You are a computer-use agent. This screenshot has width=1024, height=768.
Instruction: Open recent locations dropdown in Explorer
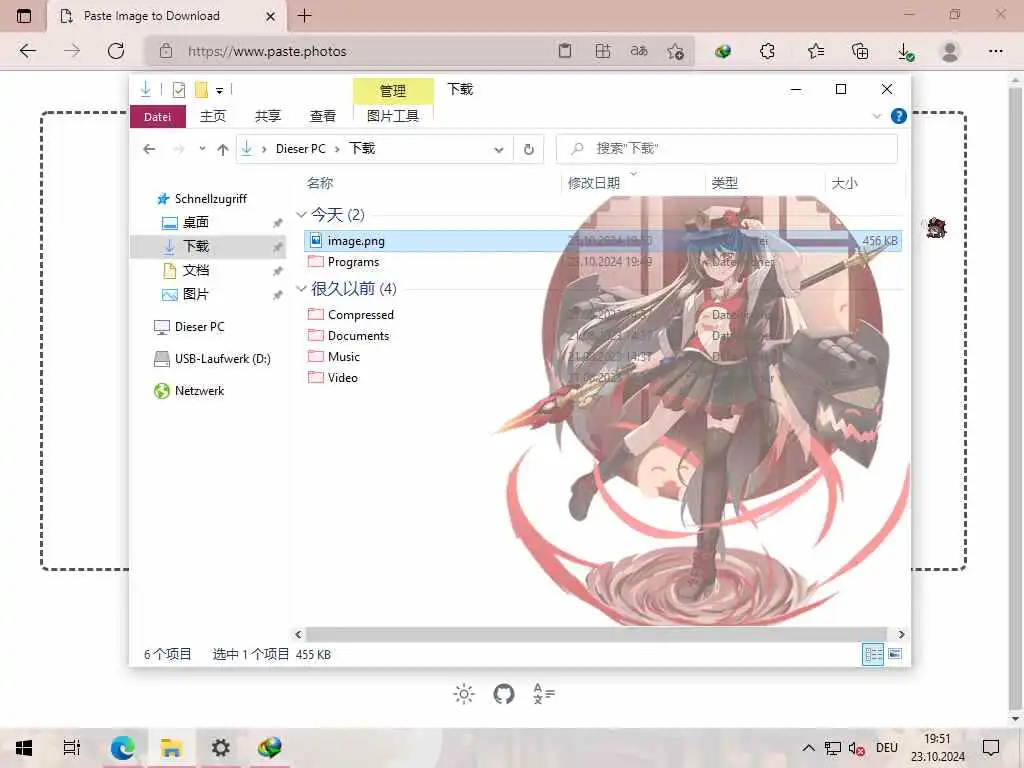click(x=202, y=149)
